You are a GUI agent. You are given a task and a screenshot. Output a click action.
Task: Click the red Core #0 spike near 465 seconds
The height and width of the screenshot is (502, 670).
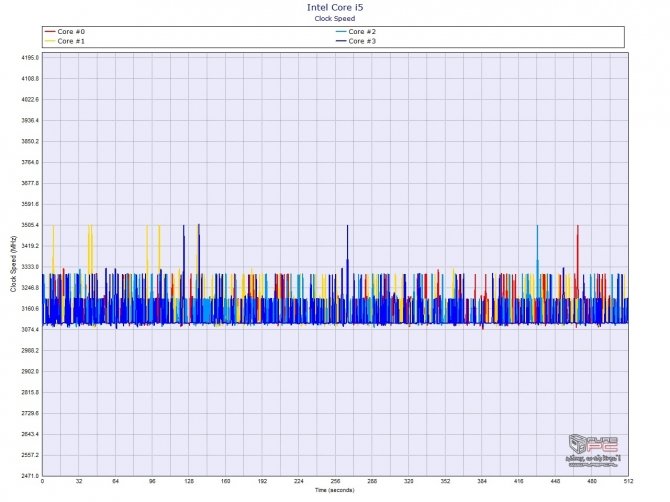coord(578,250)
